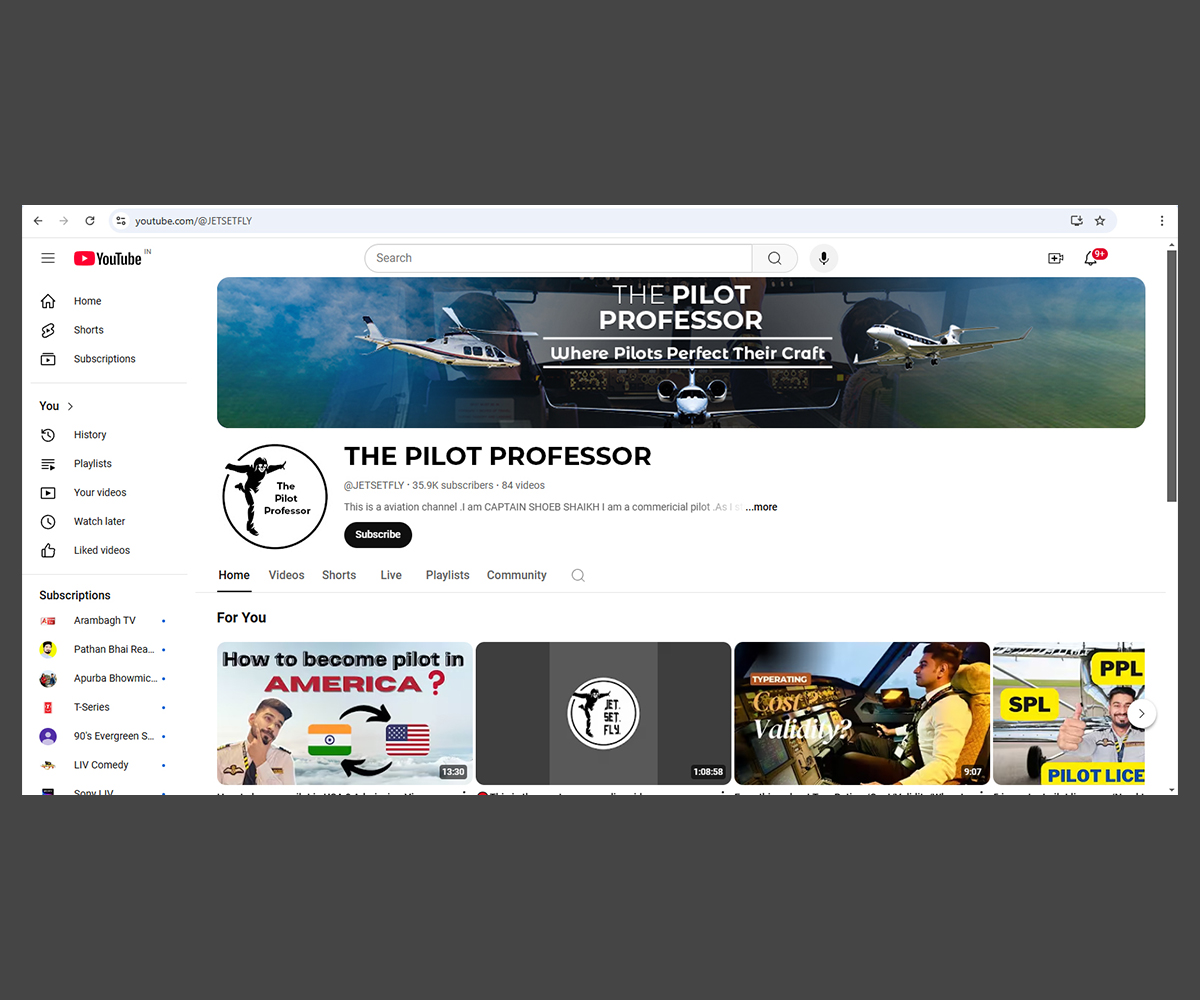This screenshot has height=1000, width=1200.
Task: Switch to the Live tab
Action: [391, 575]
